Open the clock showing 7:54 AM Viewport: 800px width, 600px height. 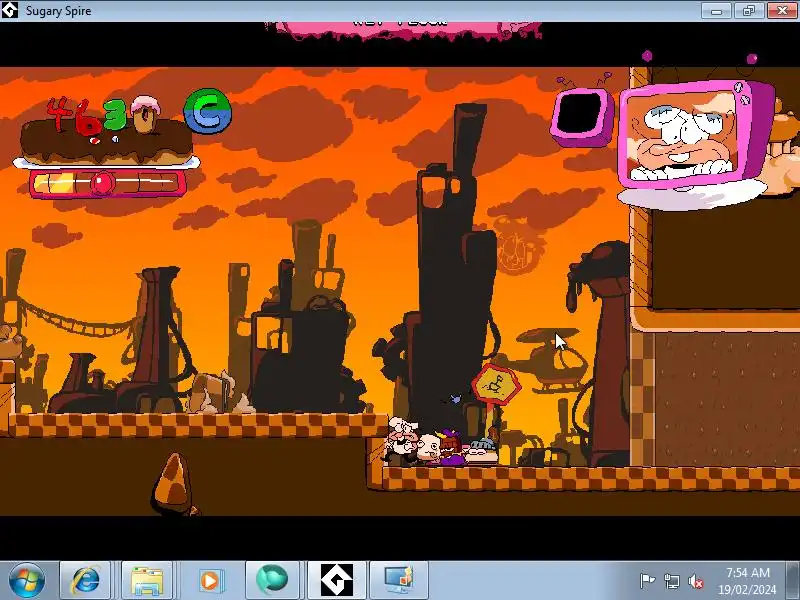pyautogui.click(x=747, y=581)
